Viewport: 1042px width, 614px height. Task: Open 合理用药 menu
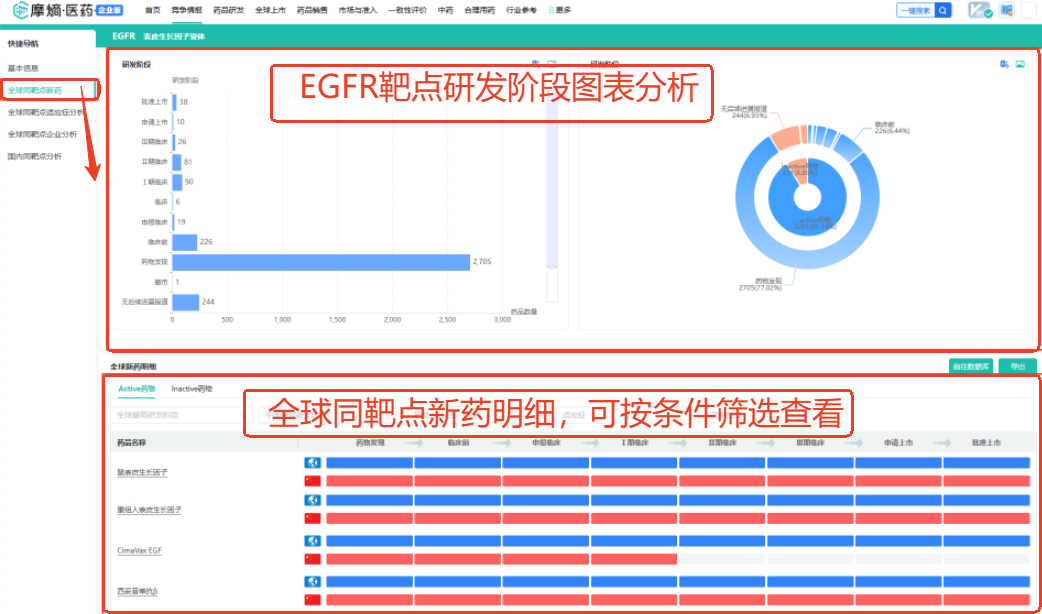480,10
